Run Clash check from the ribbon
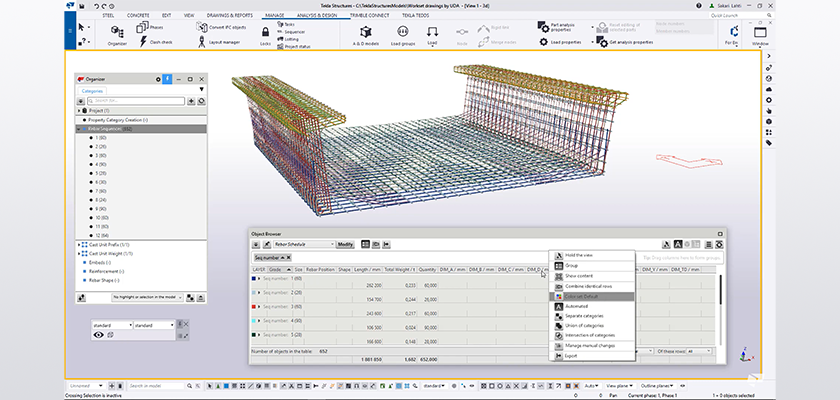Screen dimensions: 840x400 coord(156,42)
